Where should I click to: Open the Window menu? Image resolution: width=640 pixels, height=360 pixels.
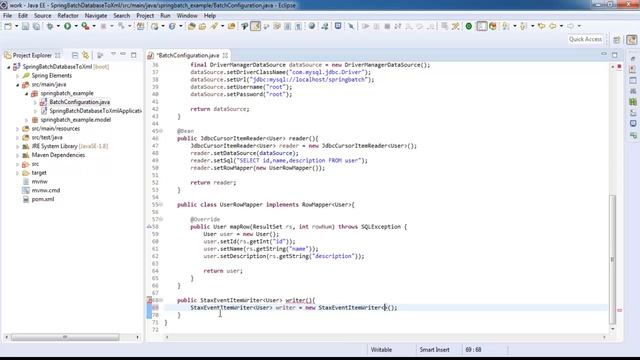[187, 16]
